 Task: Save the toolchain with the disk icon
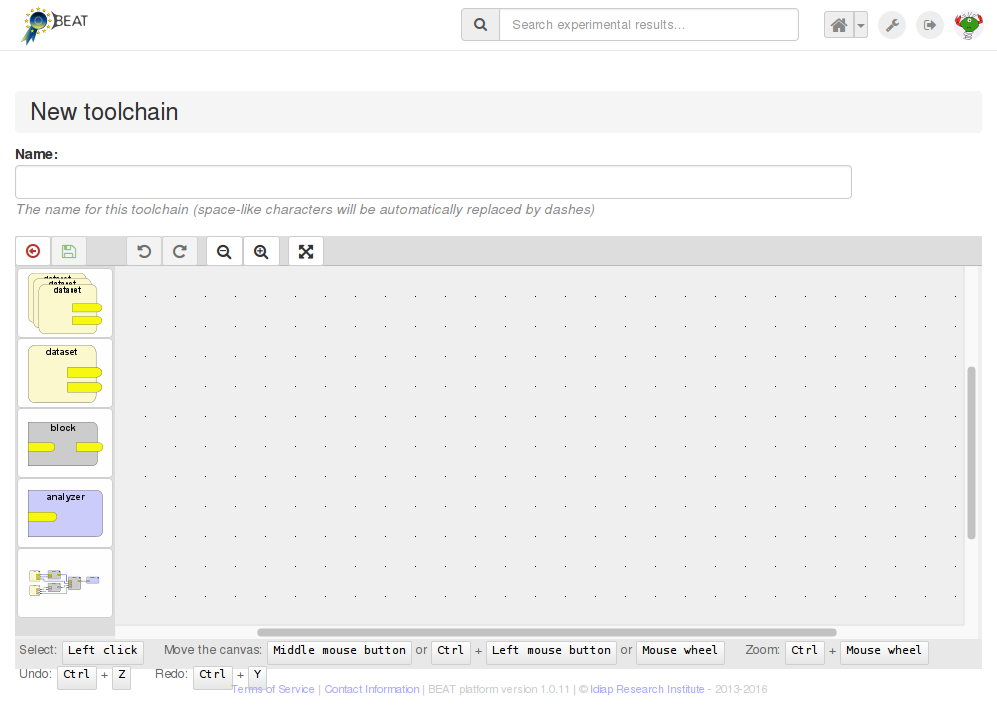[68, 251]
